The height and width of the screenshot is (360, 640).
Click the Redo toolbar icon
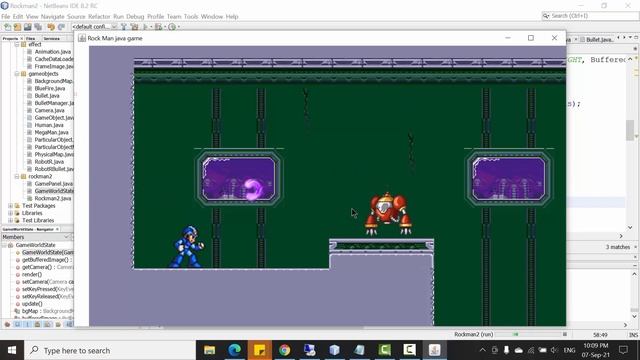(61, 27)
